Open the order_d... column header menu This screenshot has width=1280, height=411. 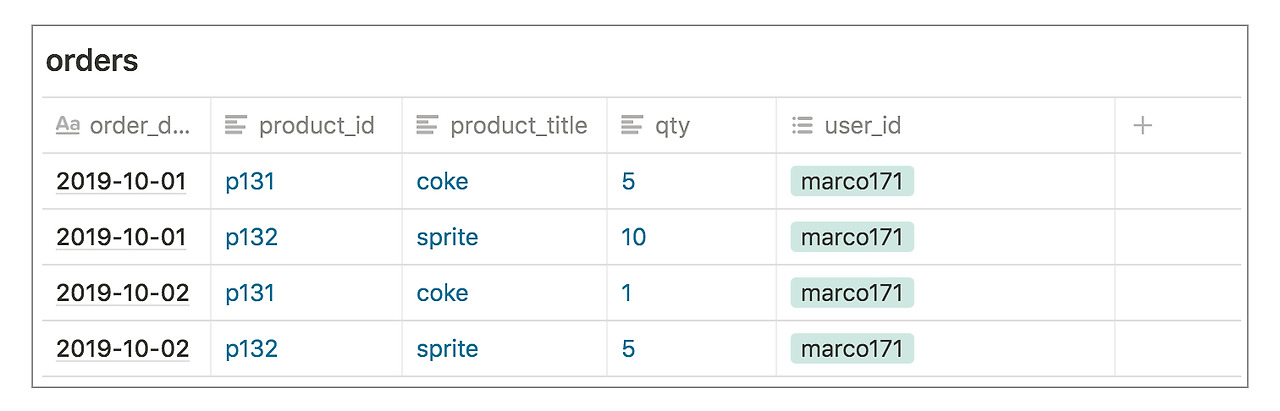[x=139, y=126]
